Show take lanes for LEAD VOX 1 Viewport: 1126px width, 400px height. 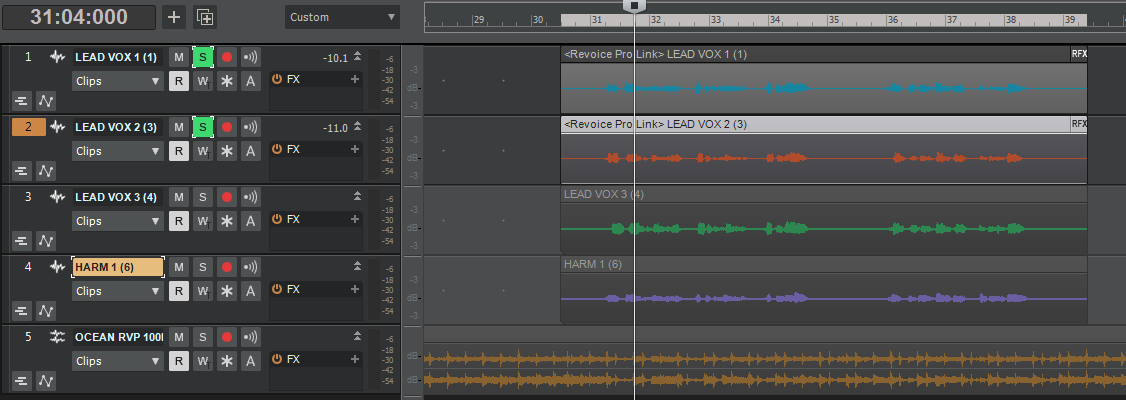coord(22,100)
